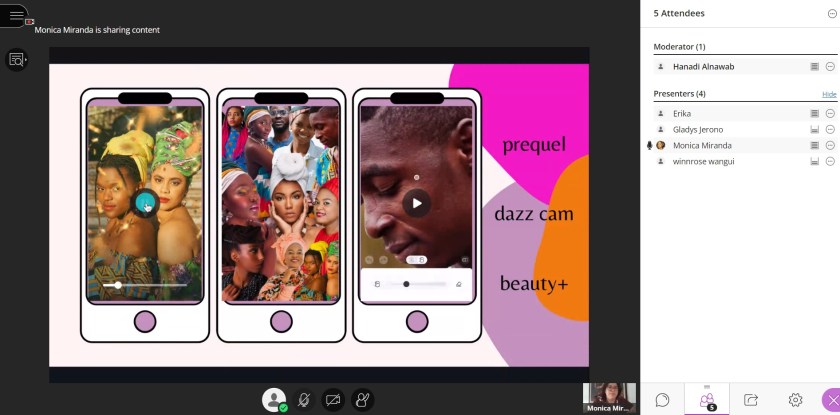The image size is (840, 415).
Task: Raise hand using the bottom bar icon
Action: 363,399
